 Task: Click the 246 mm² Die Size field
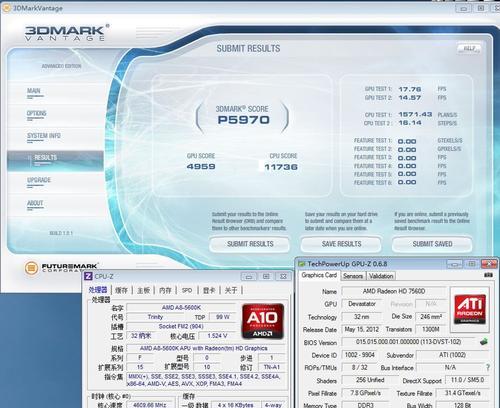tap(431, 316)
